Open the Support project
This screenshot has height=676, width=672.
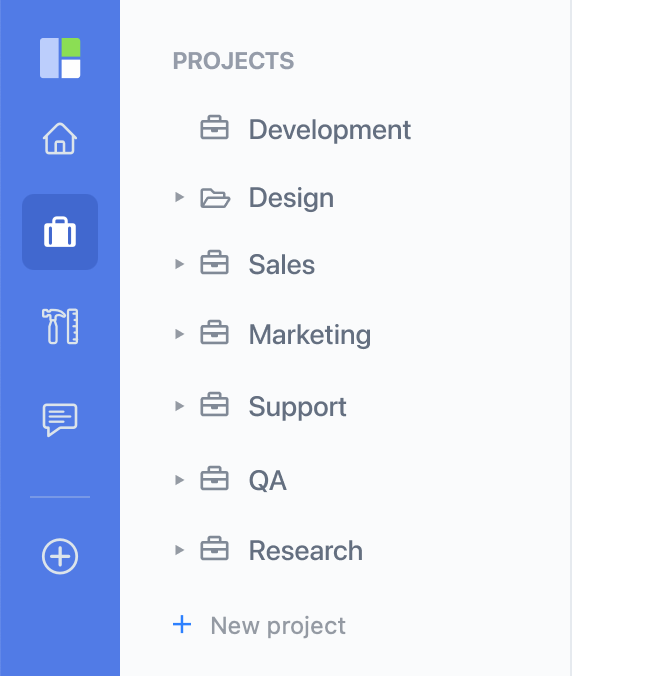click(297, 407)
